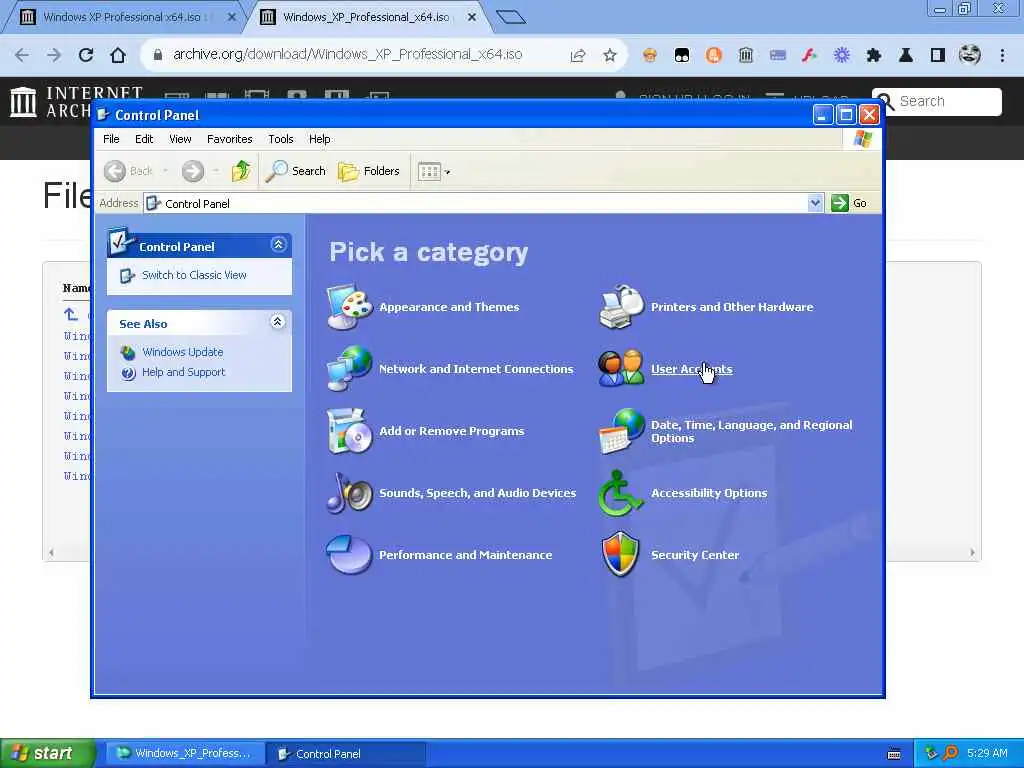Open Date, Time, Language globe-calendar icon
This screenshot has width=1024, height=768.
(x=621, y=430)
